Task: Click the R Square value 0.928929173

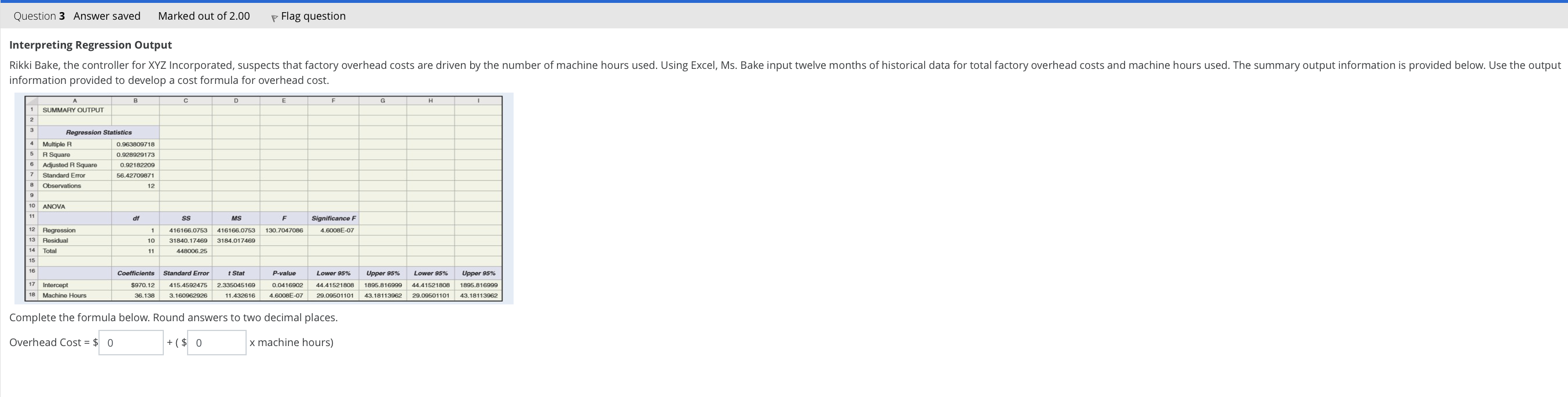Action: (x=135, y=155)
